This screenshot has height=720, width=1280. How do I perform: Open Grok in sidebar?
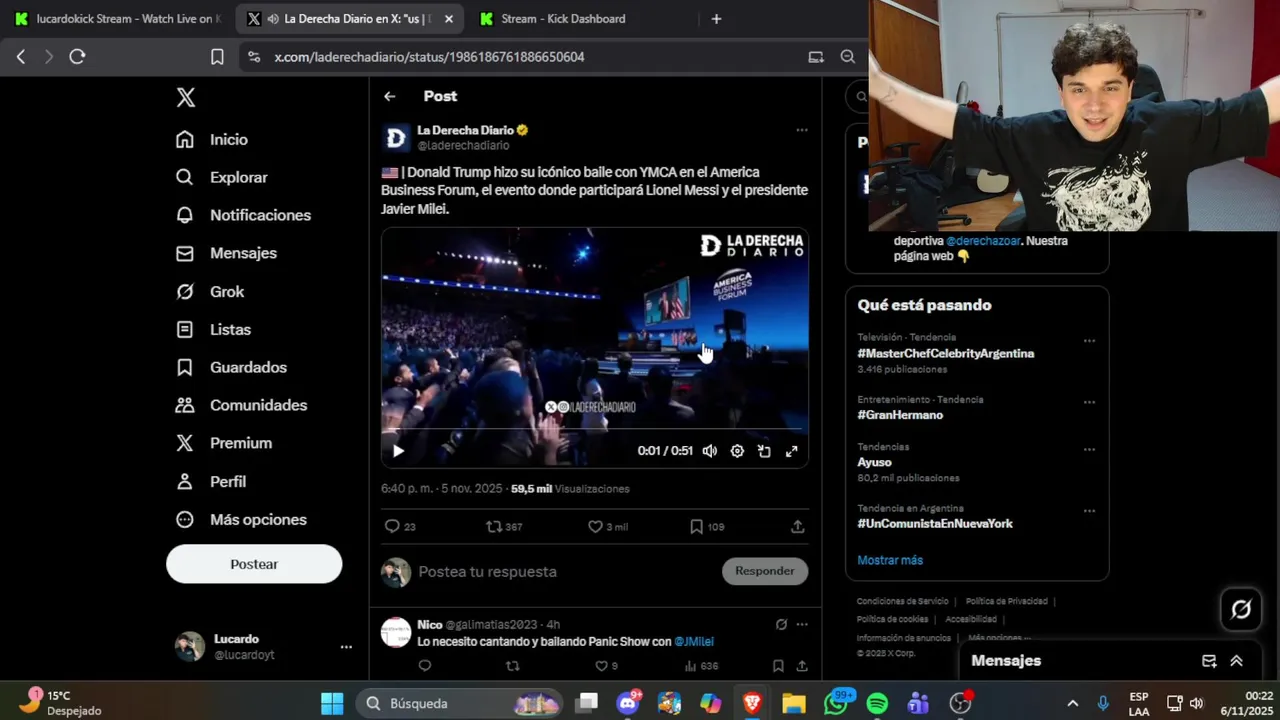tap(210, 291)
